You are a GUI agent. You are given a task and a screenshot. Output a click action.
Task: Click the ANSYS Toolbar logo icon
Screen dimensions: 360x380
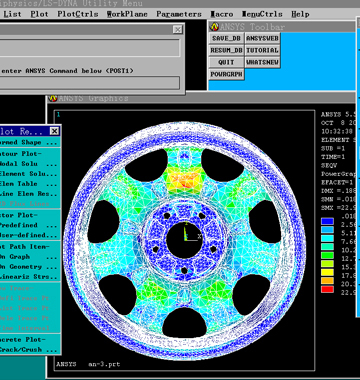pyautogui.click(x=215, y=27)
